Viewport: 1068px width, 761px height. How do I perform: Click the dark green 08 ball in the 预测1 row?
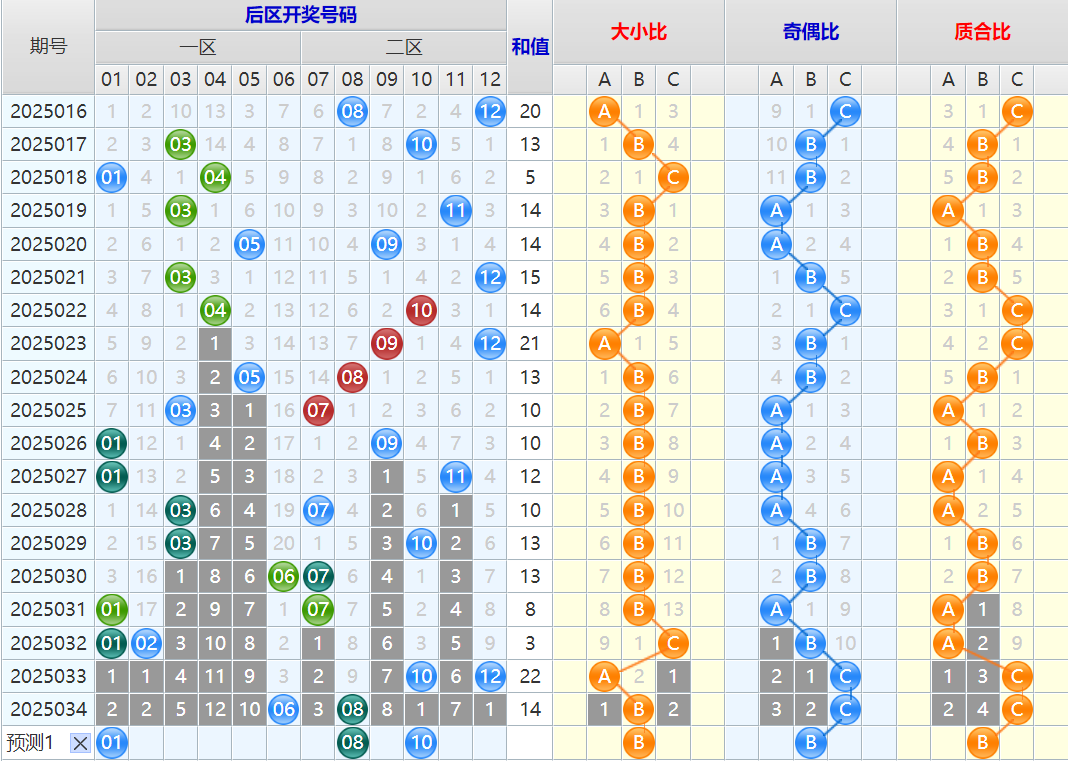pyautogui.click(x=353, y=743)
